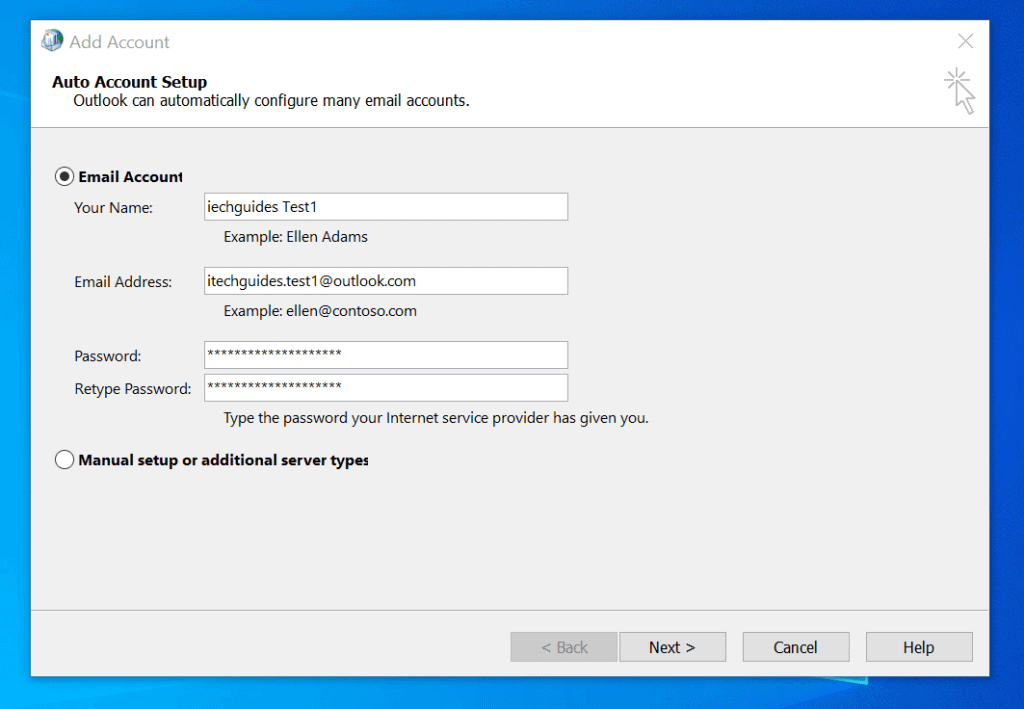Click the 'Your Name:' label
This screenshot has width=1024, height=709.
[x=114, y=208]
